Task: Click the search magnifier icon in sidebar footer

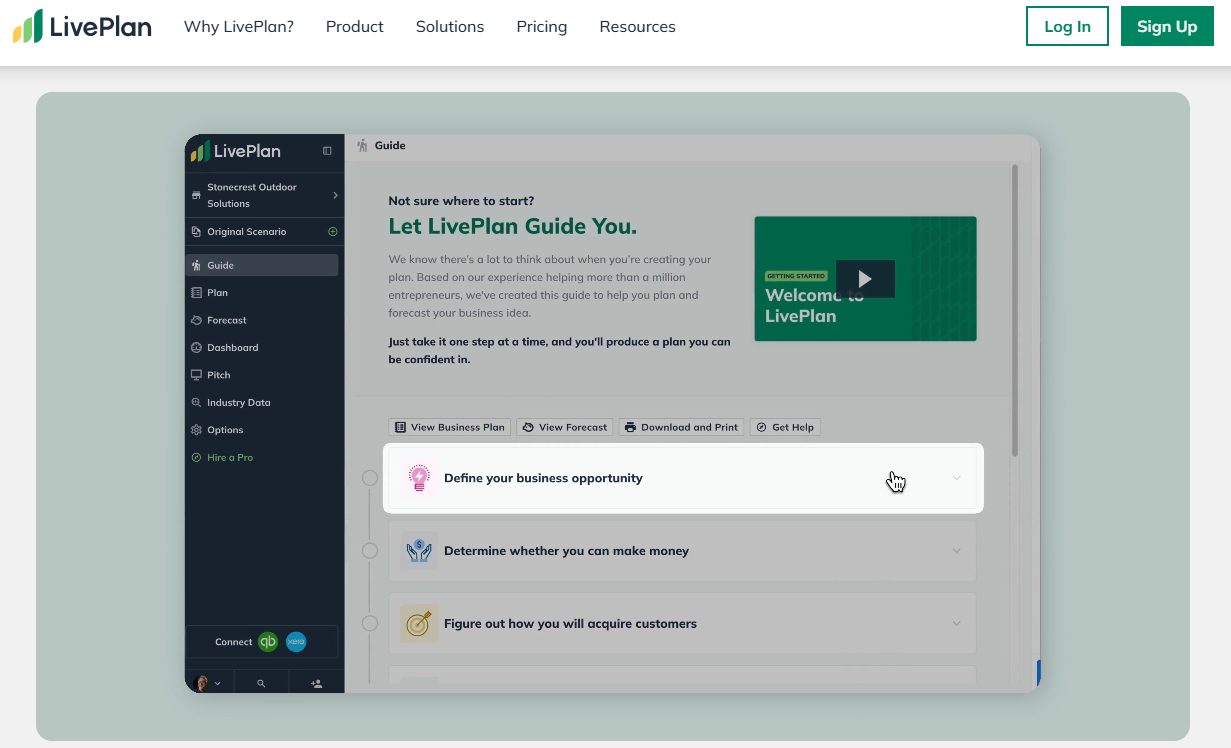Action: (x=261, y=684)
